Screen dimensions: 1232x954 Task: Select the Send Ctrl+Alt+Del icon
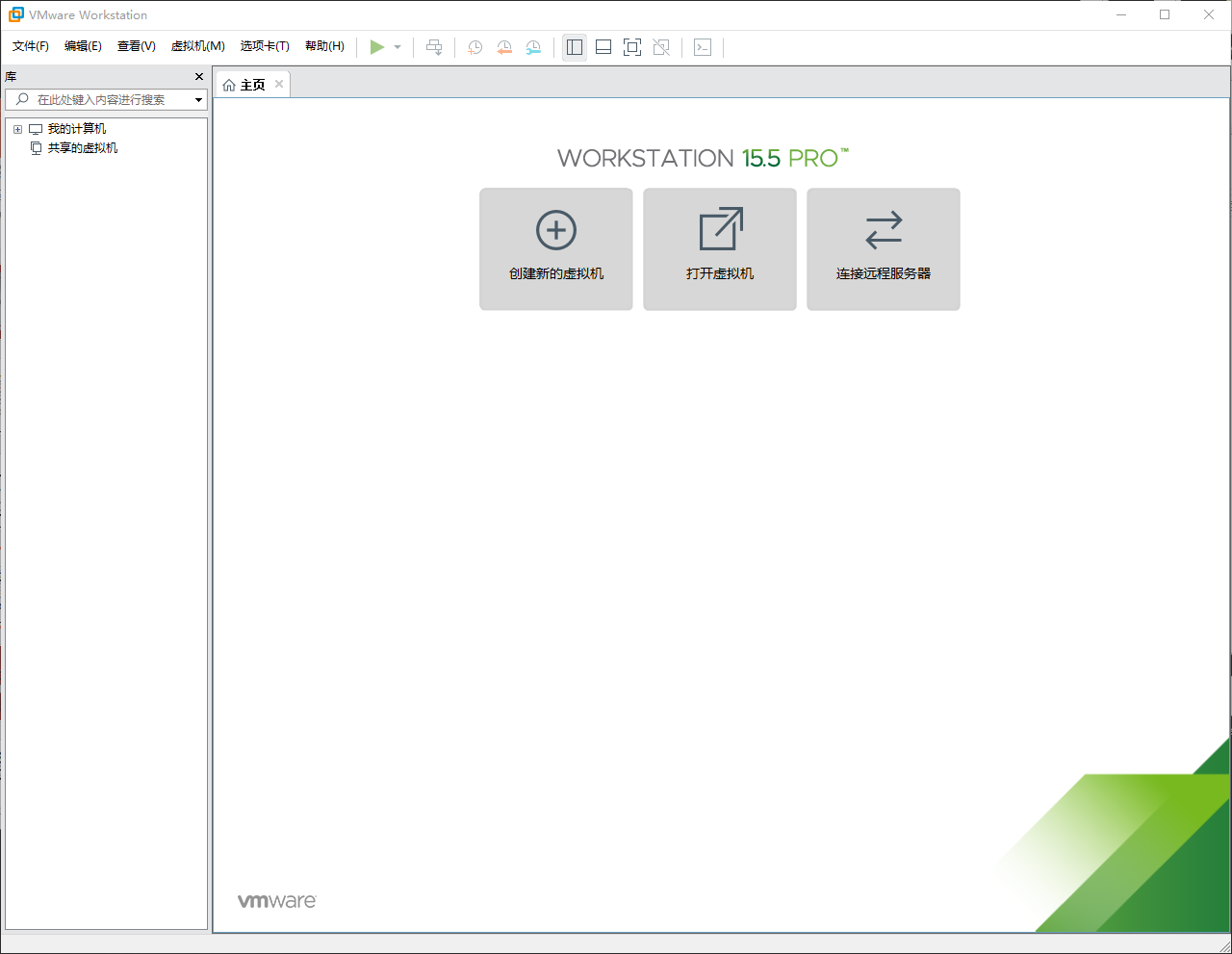[x=434, y=46]
